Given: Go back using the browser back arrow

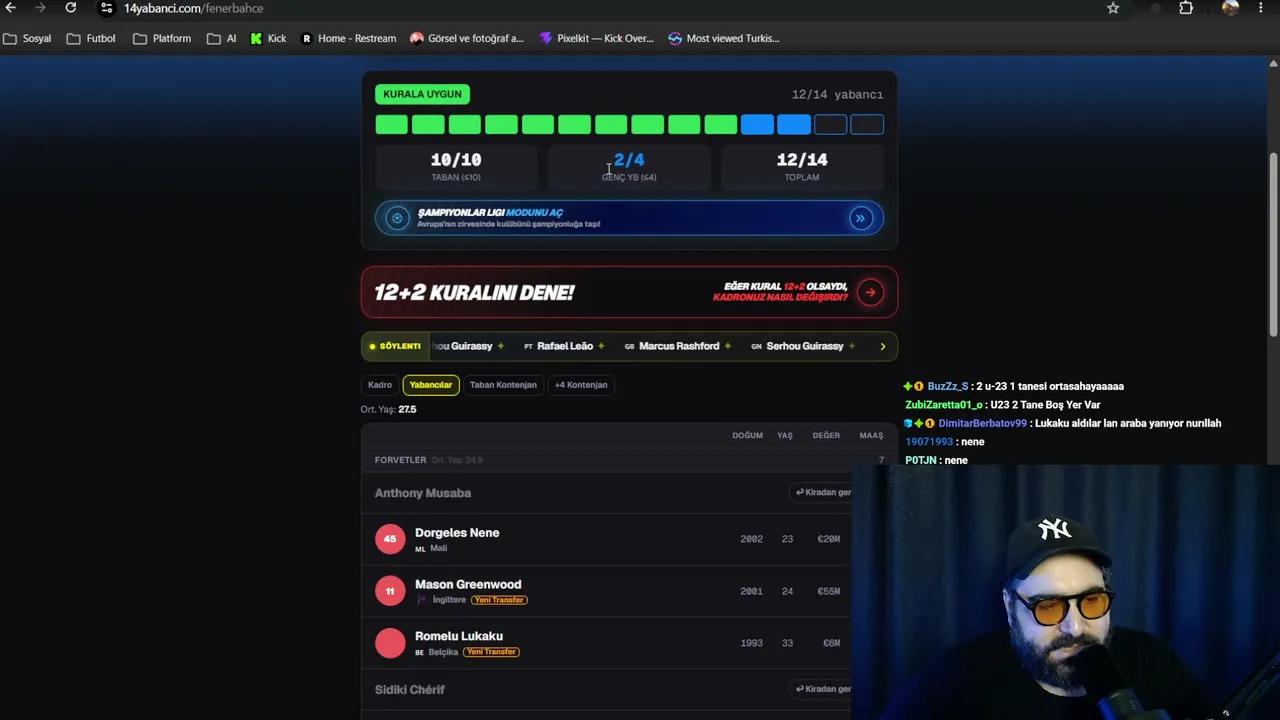Looking at the screenshot, I should coord(11,8).
